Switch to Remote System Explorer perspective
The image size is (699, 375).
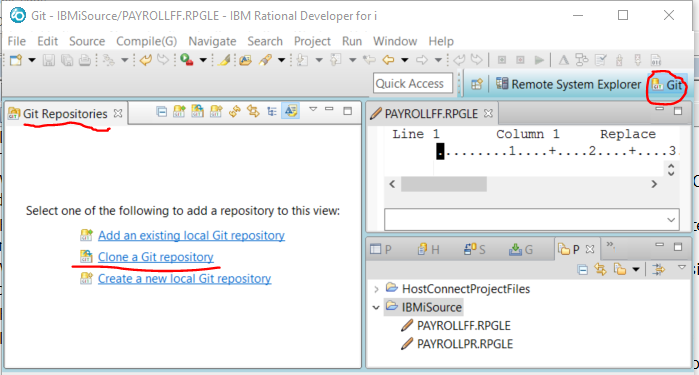(568, 84)
